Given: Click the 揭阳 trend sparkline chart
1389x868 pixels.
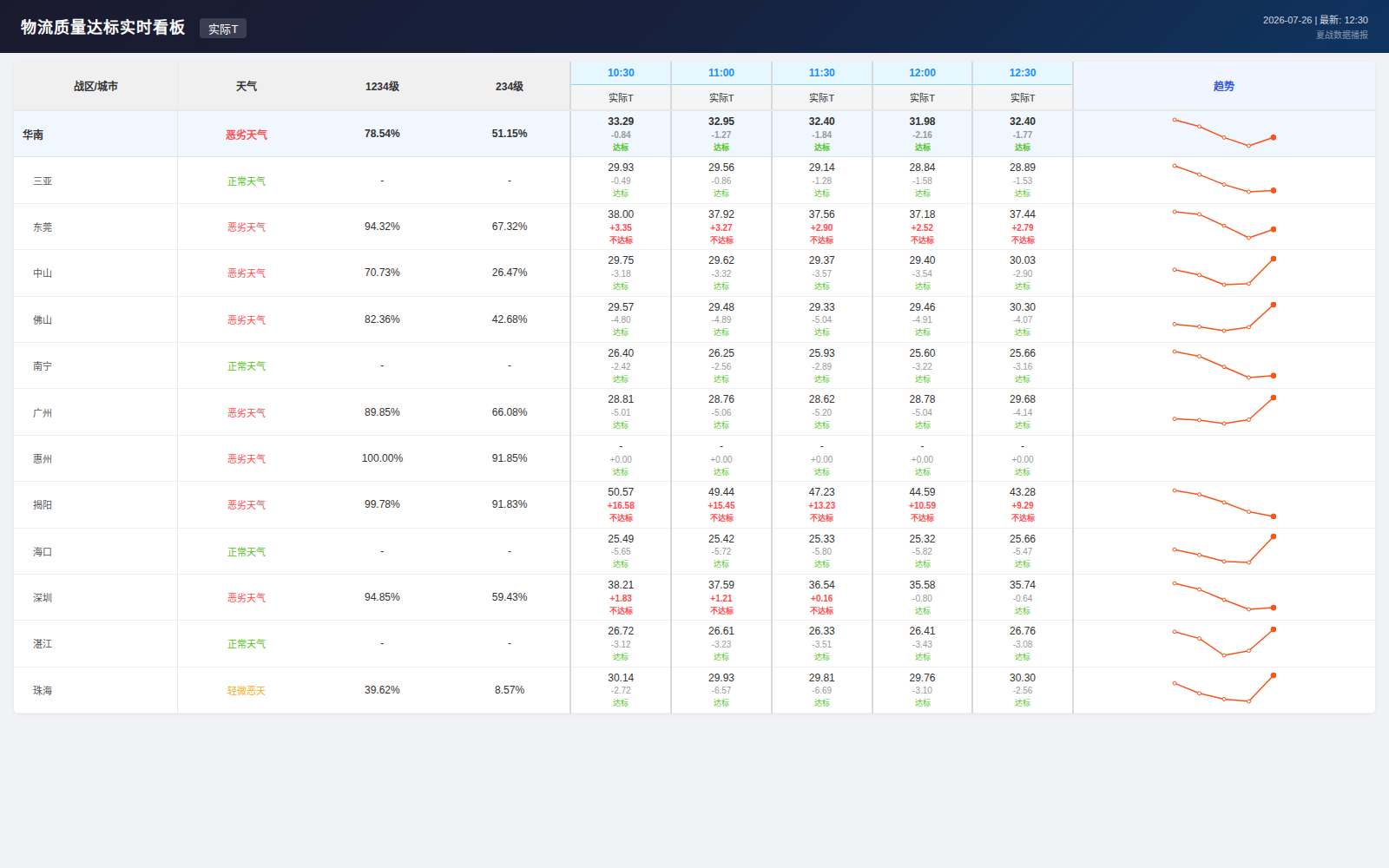Looking at the screenshot, I should pos(1224,503).
